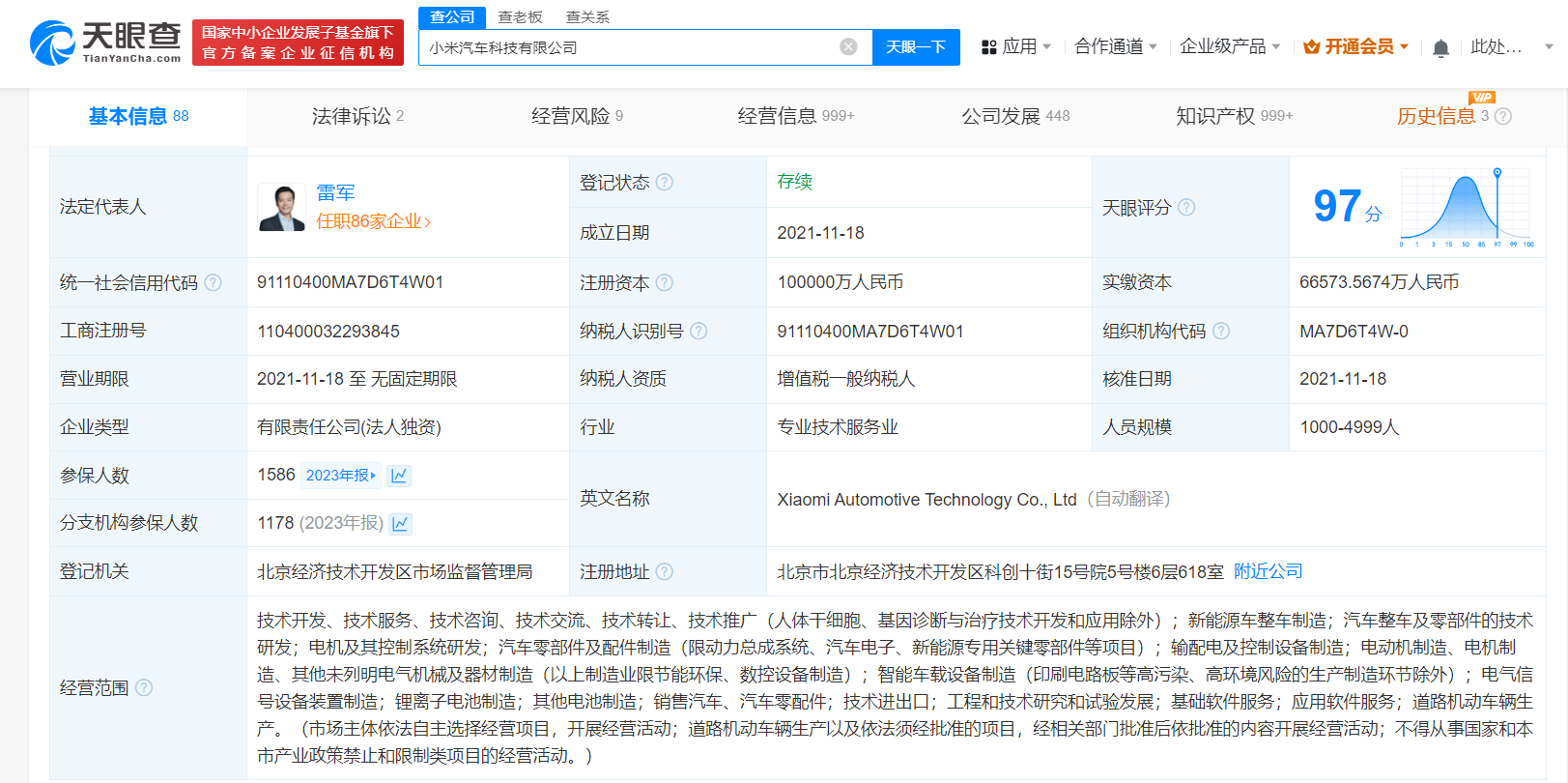The height and width of the screenshot is (783, 1568).
Task: Click registration authority 北京经济技术开发区市场监督管理局
Action: click(394, 571)
